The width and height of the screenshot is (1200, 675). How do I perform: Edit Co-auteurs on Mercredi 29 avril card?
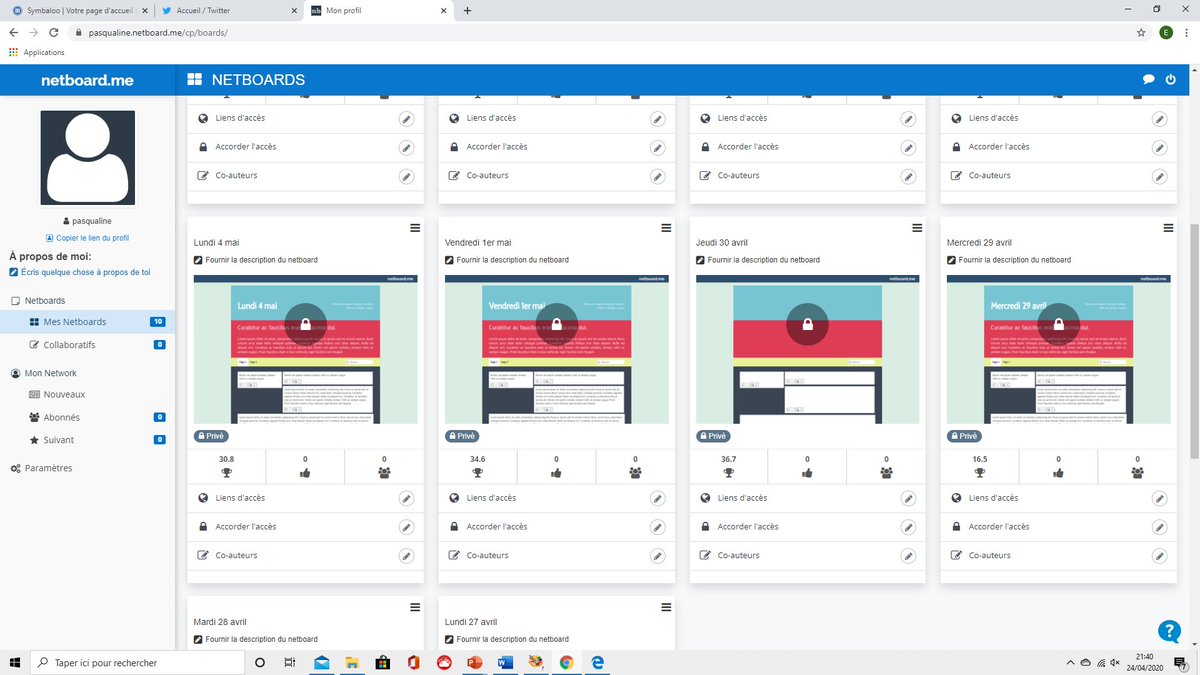[1159, 555]
